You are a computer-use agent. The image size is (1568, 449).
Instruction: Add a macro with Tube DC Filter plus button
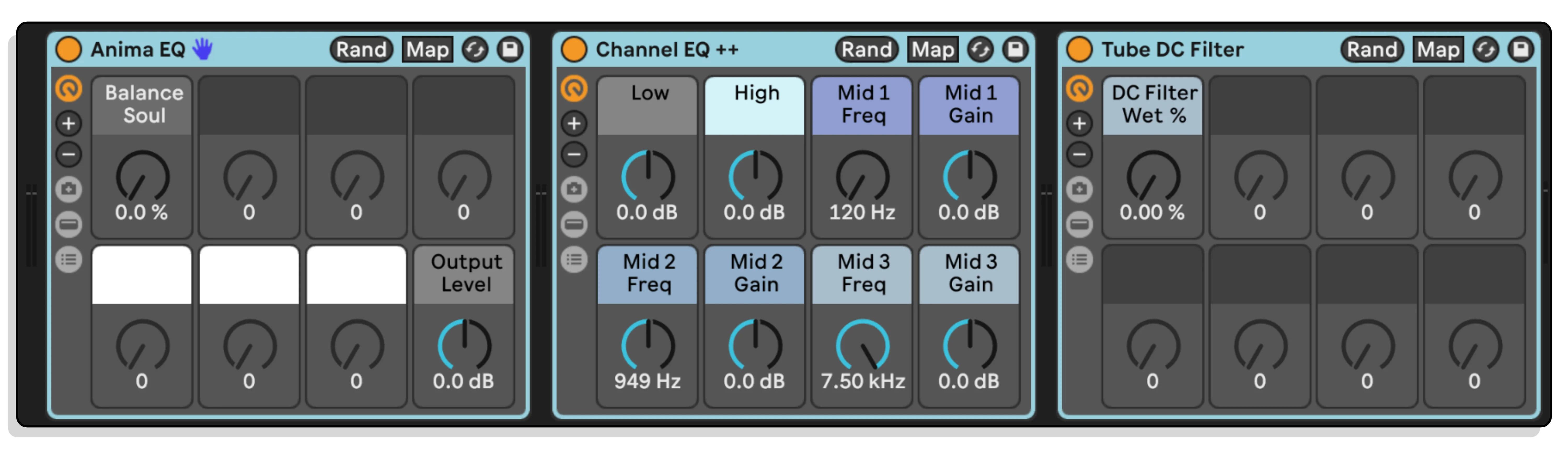1079,123
